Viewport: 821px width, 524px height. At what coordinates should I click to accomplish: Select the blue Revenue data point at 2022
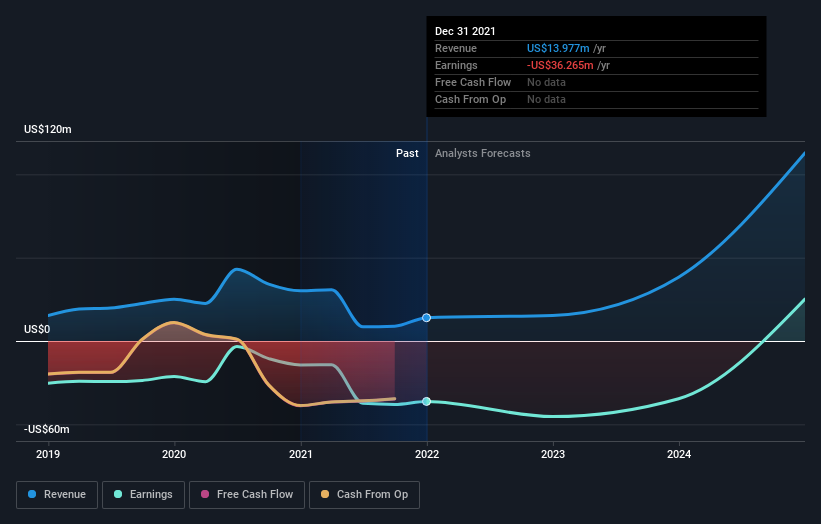[x=427, y=318]
